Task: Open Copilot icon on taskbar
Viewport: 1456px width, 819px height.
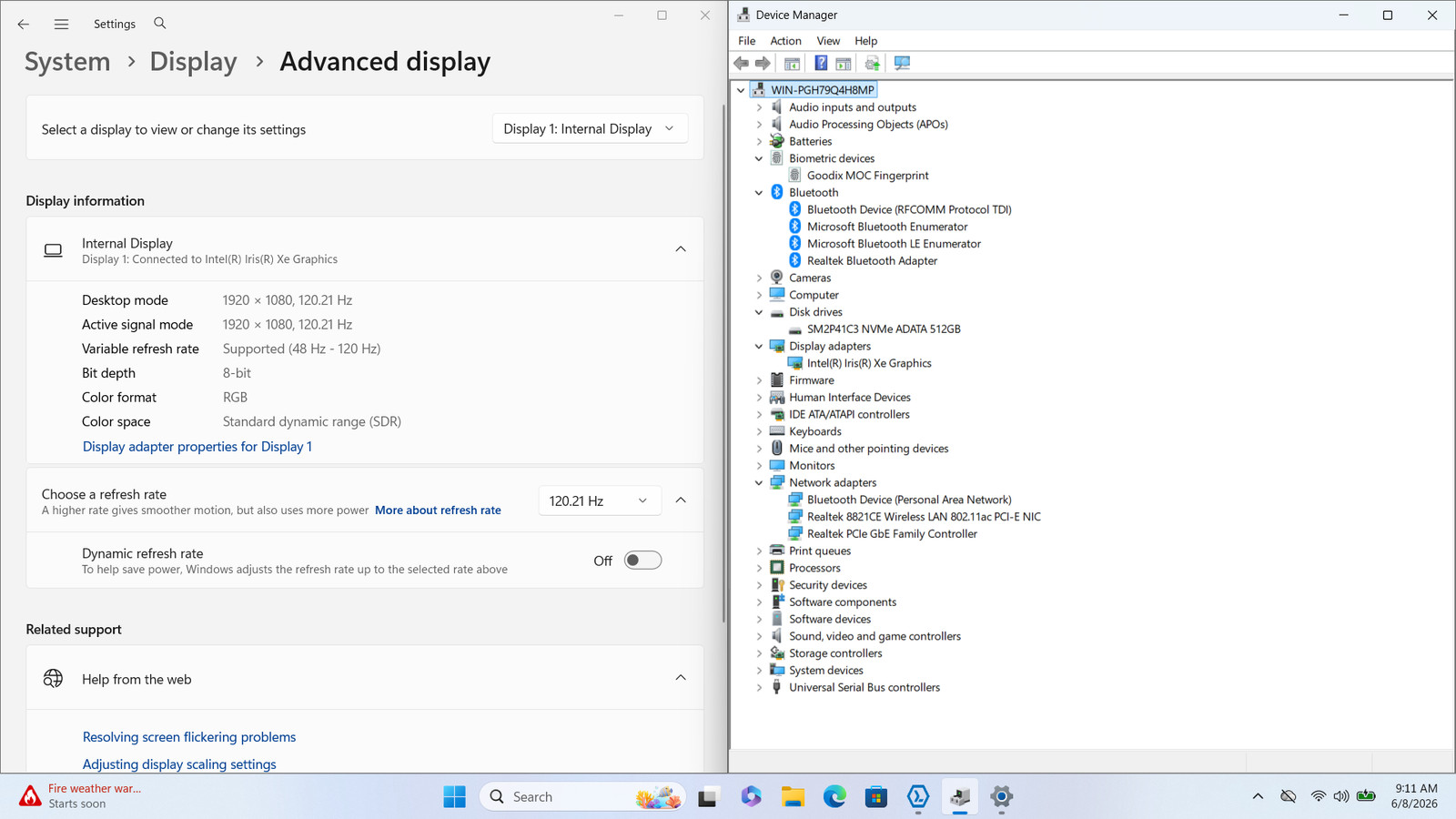Action: point(751,797)
